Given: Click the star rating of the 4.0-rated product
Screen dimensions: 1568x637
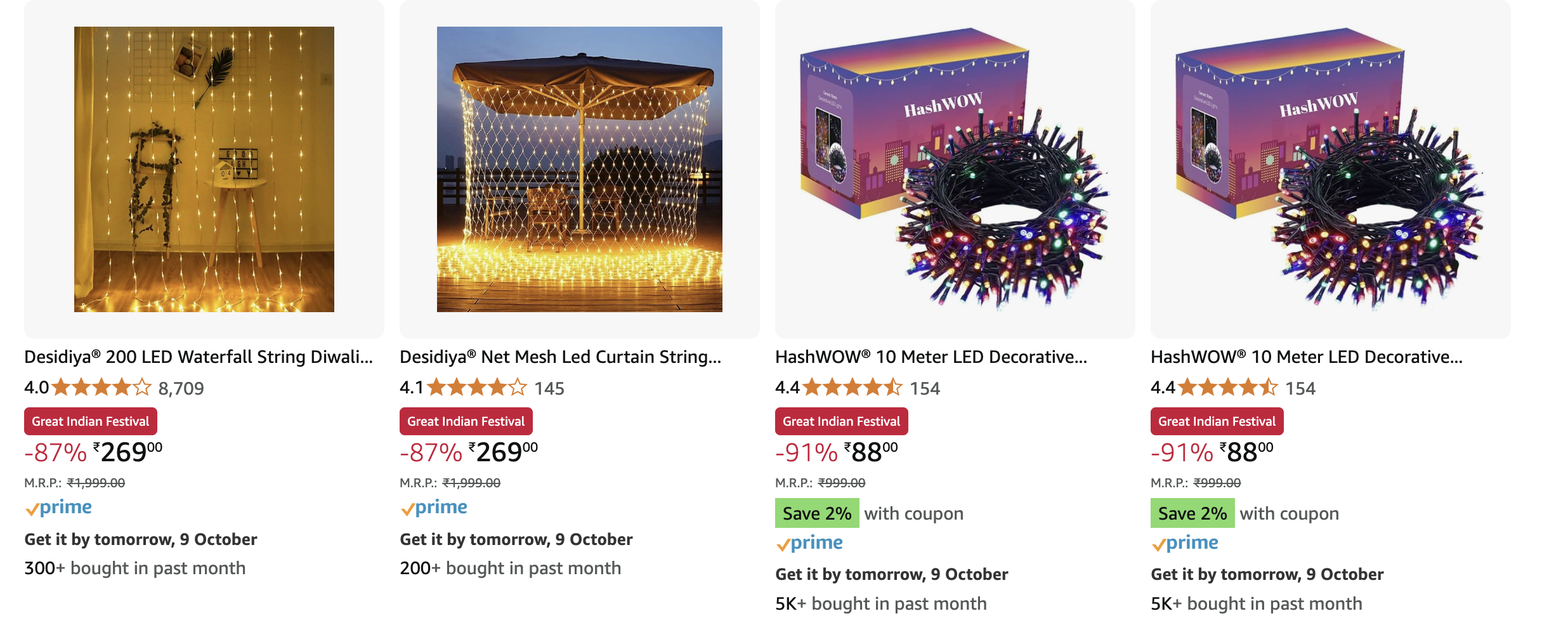Looking at the screenshot, I should [x=101, y=387].
